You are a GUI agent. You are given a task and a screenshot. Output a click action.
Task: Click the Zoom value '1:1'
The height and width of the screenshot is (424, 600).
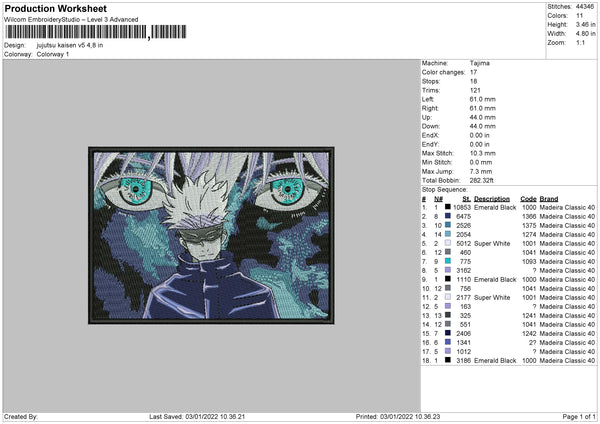click(580, 42)
